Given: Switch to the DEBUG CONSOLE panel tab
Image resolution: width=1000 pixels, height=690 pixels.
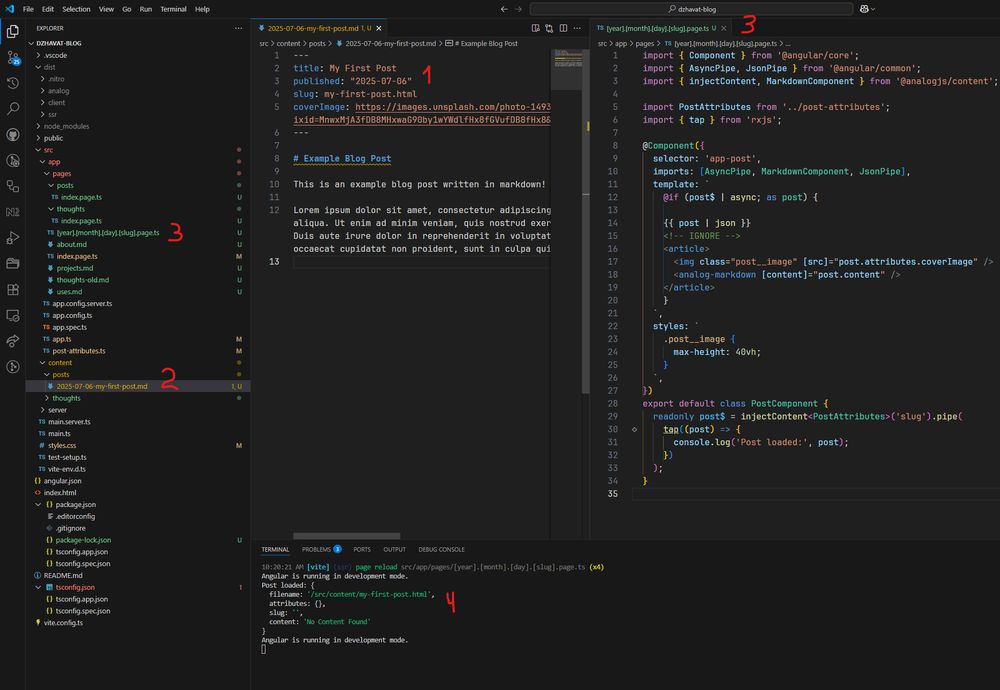Looking at the screenshot, I should coord(441,549).
